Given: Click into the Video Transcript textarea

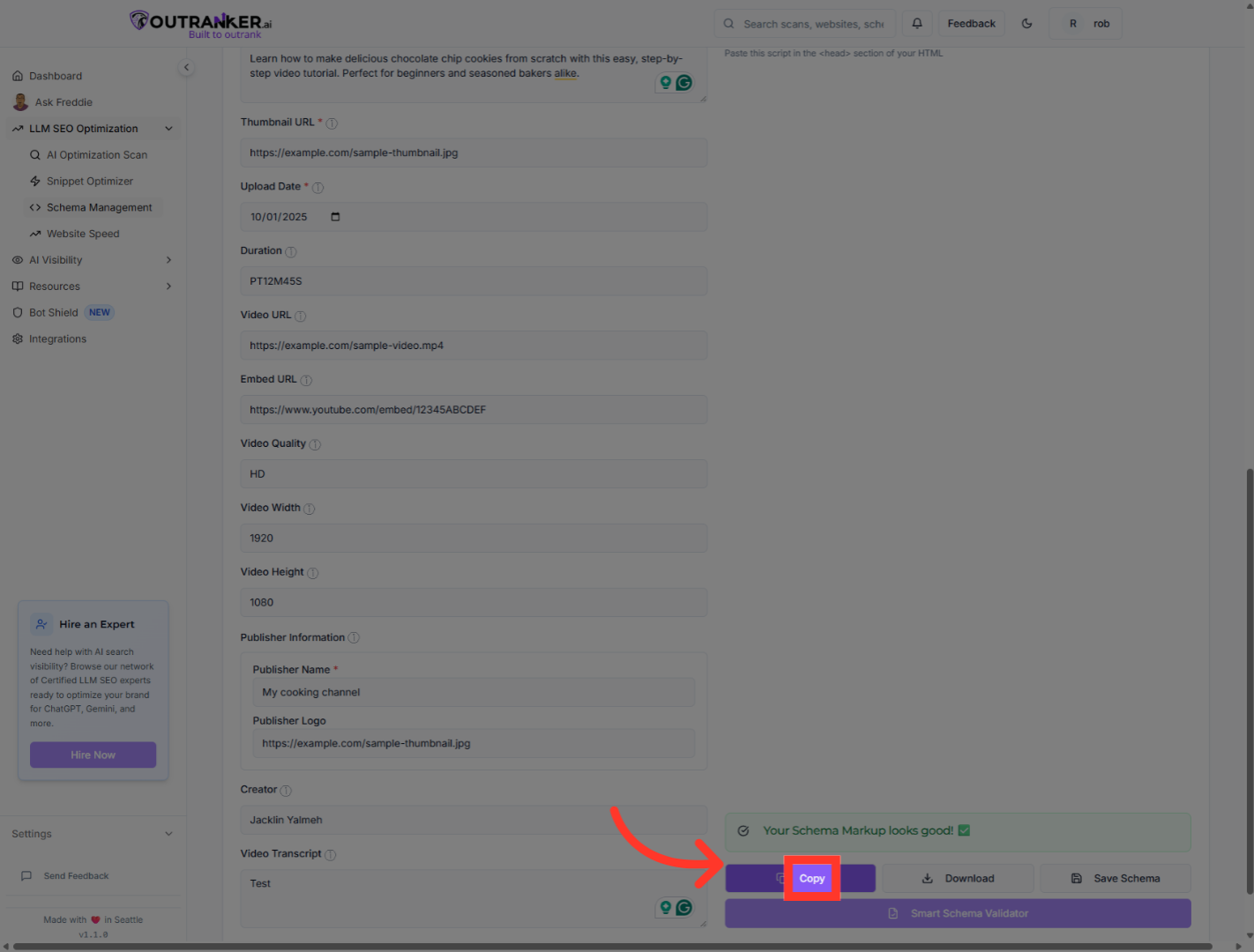Looking at the screenshot, I should [474, 898].
